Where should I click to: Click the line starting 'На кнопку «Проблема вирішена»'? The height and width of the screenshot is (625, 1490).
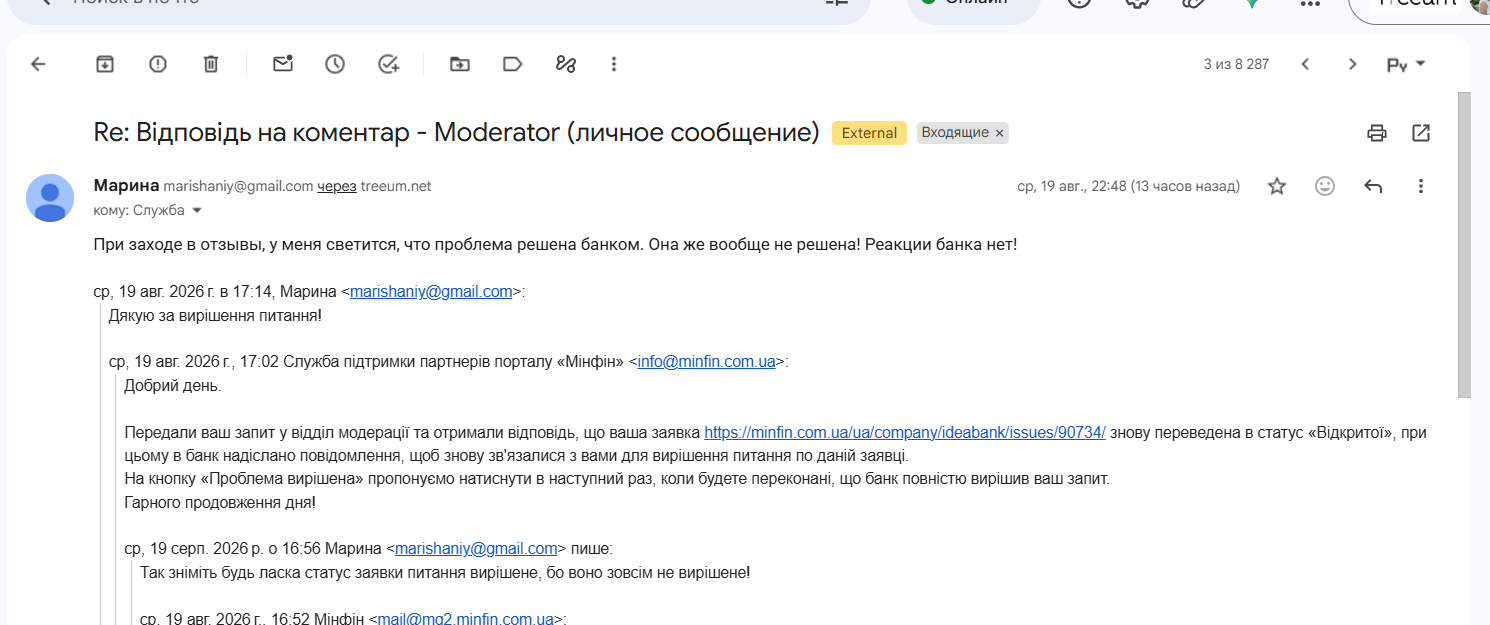click(x=617, y=480)
